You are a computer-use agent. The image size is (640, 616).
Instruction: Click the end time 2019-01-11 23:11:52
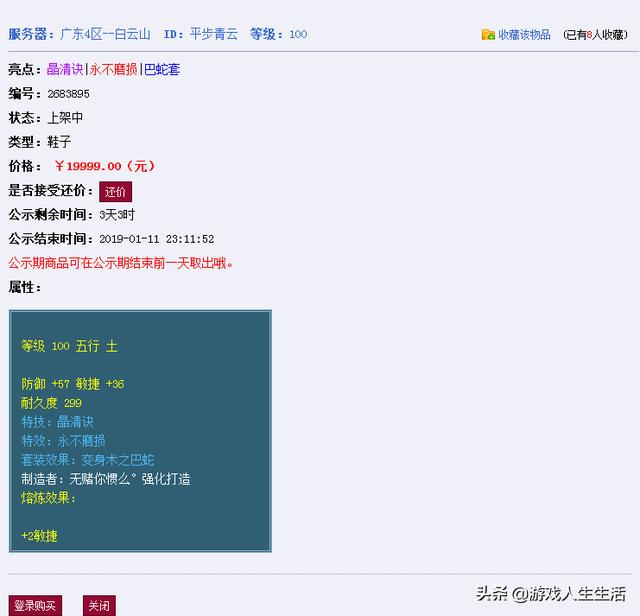[x=156, y=239]
